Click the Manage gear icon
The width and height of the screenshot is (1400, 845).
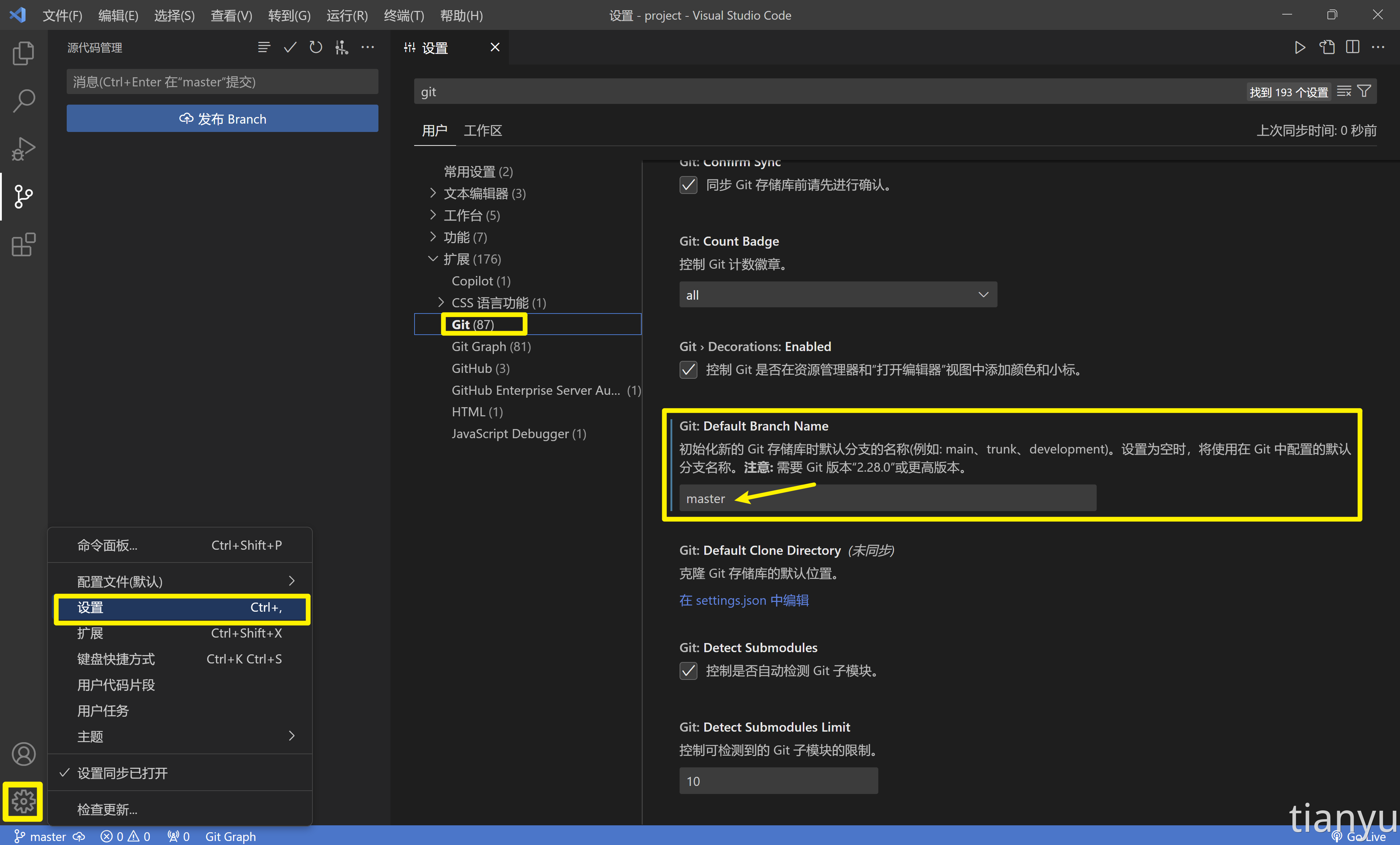(x=23, y=801)
